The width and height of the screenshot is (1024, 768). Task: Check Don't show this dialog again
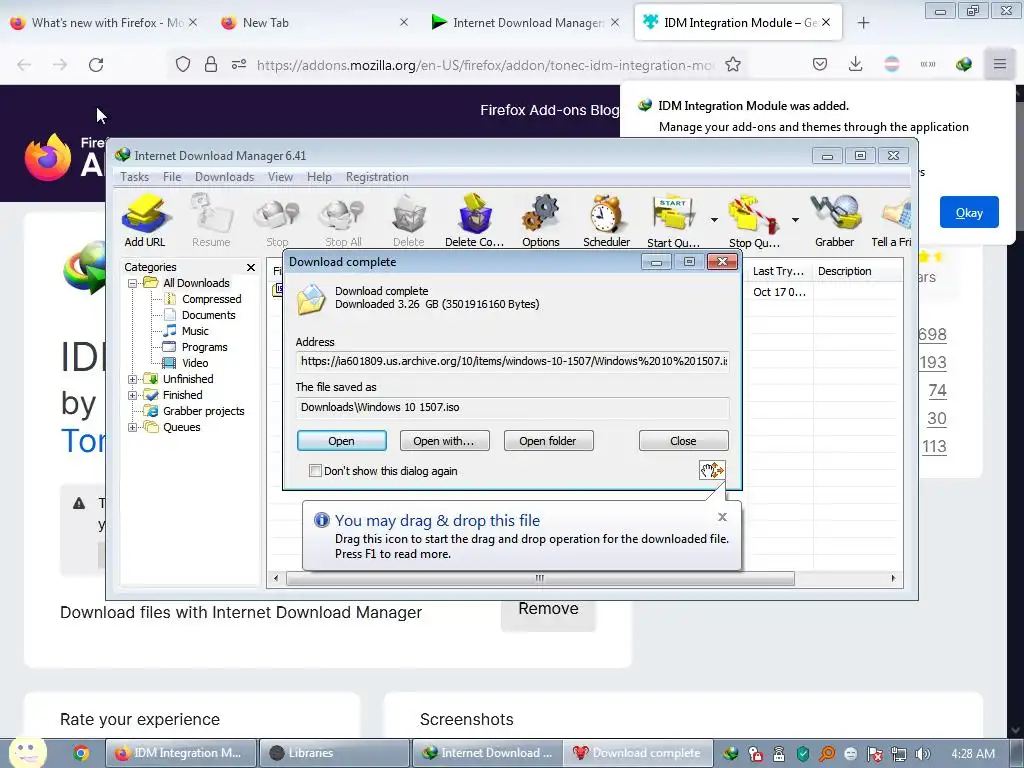pyautogui.click(x=315, y=471)
